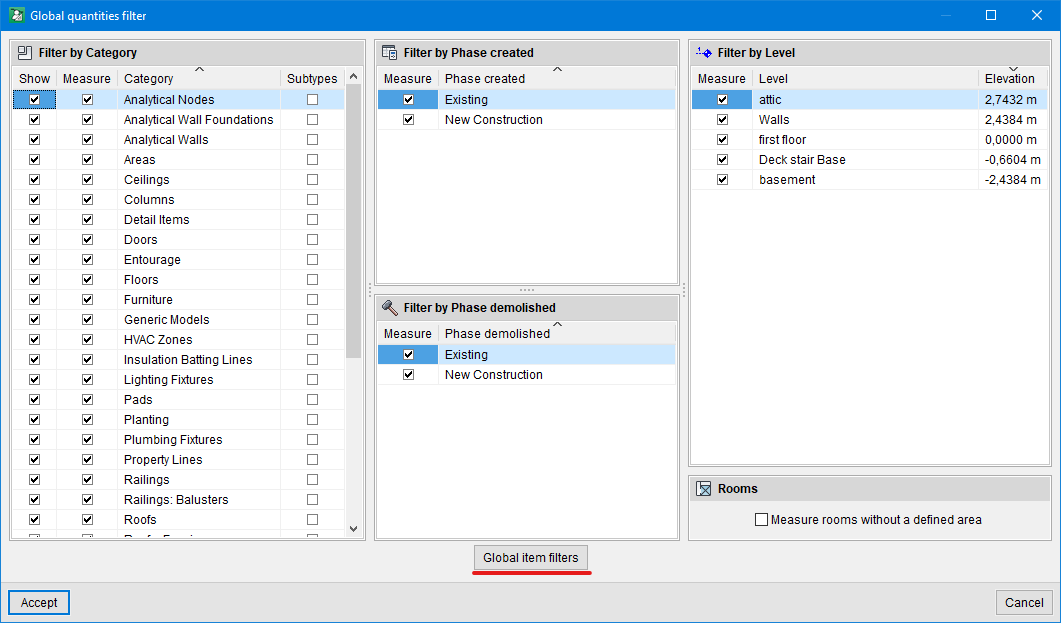1061x623 pixels.
Task: Enable Measure rooms without a defined area
Action: (x=762, y=520)
